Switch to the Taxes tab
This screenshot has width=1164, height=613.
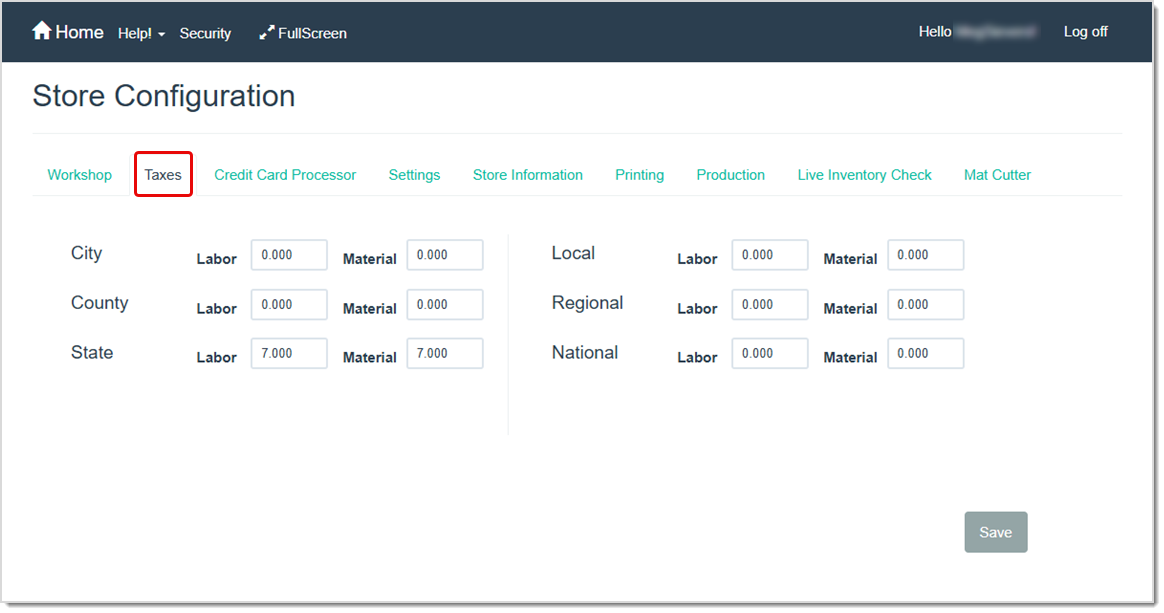[163, 174]
